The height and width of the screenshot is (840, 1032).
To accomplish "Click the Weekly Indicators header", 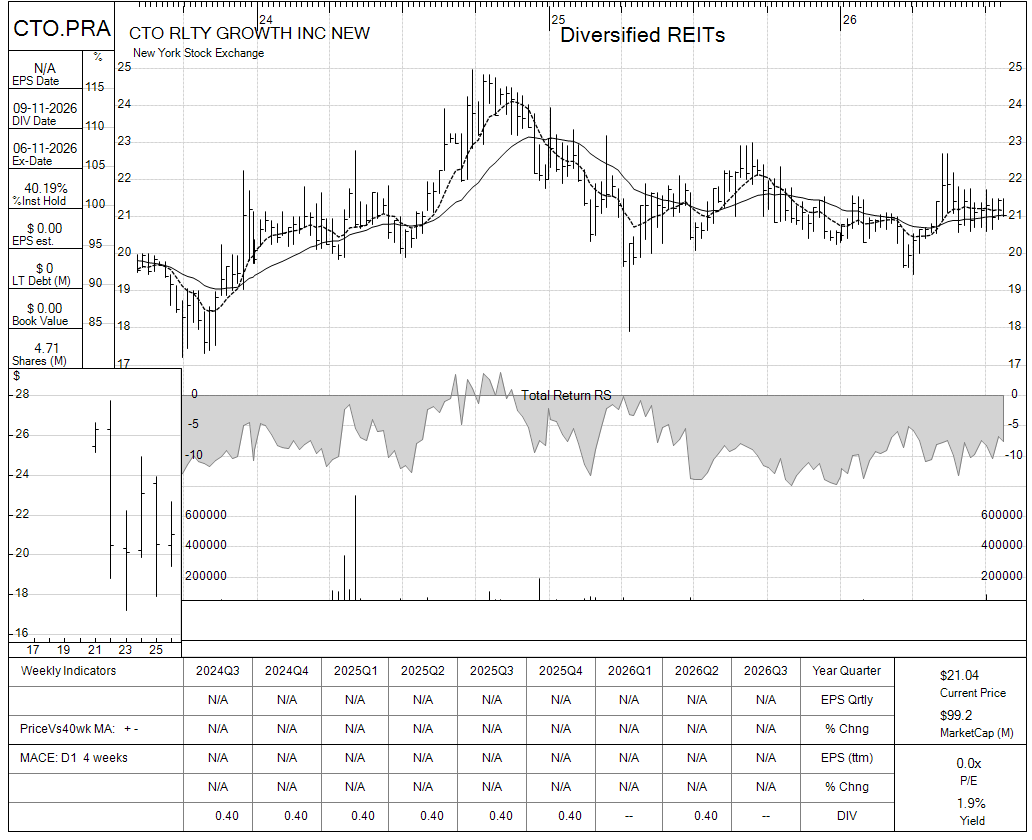I will tap(68, 671).
